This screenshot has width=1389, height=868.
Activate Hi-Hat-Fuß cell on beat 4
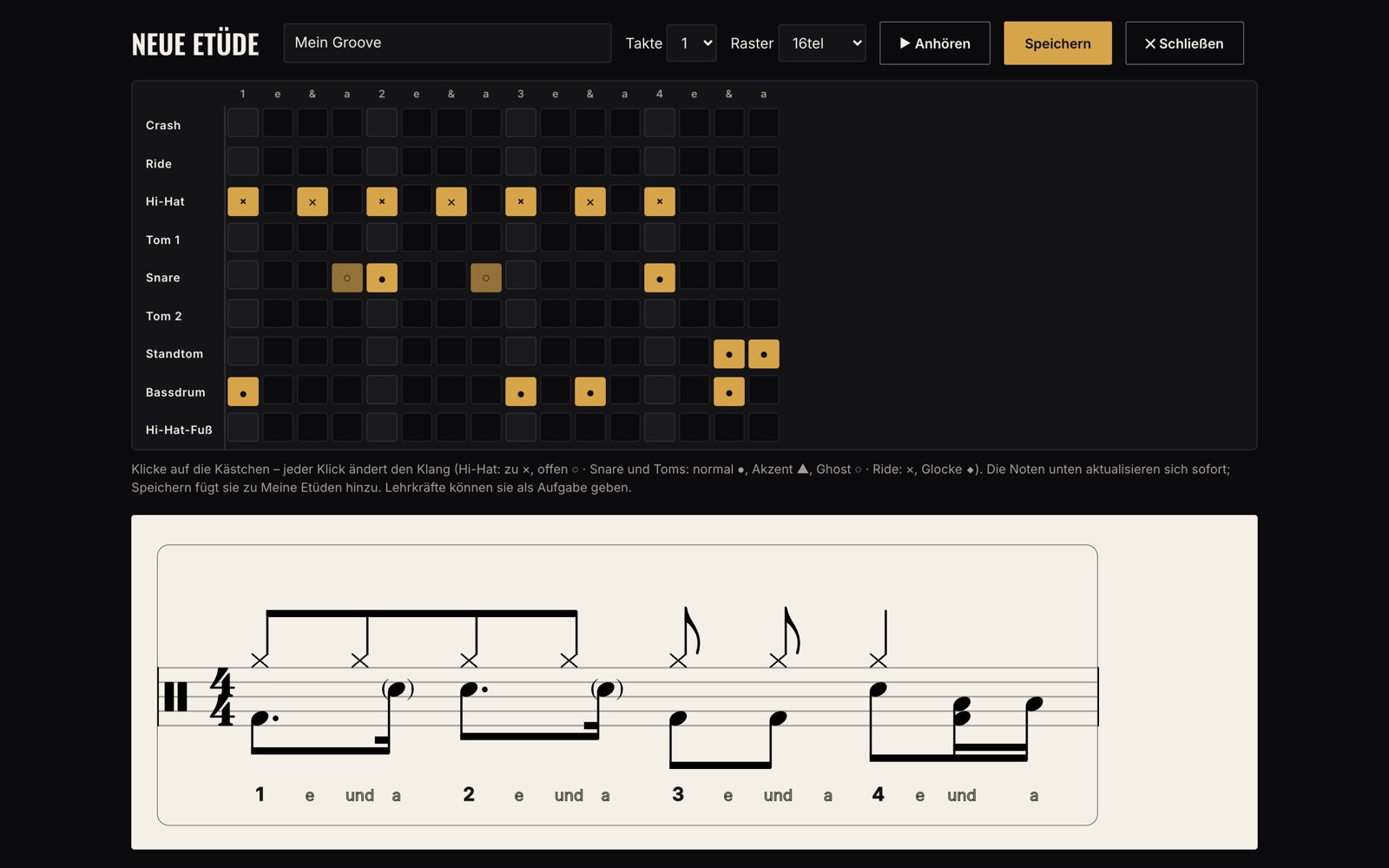[660, 428]
